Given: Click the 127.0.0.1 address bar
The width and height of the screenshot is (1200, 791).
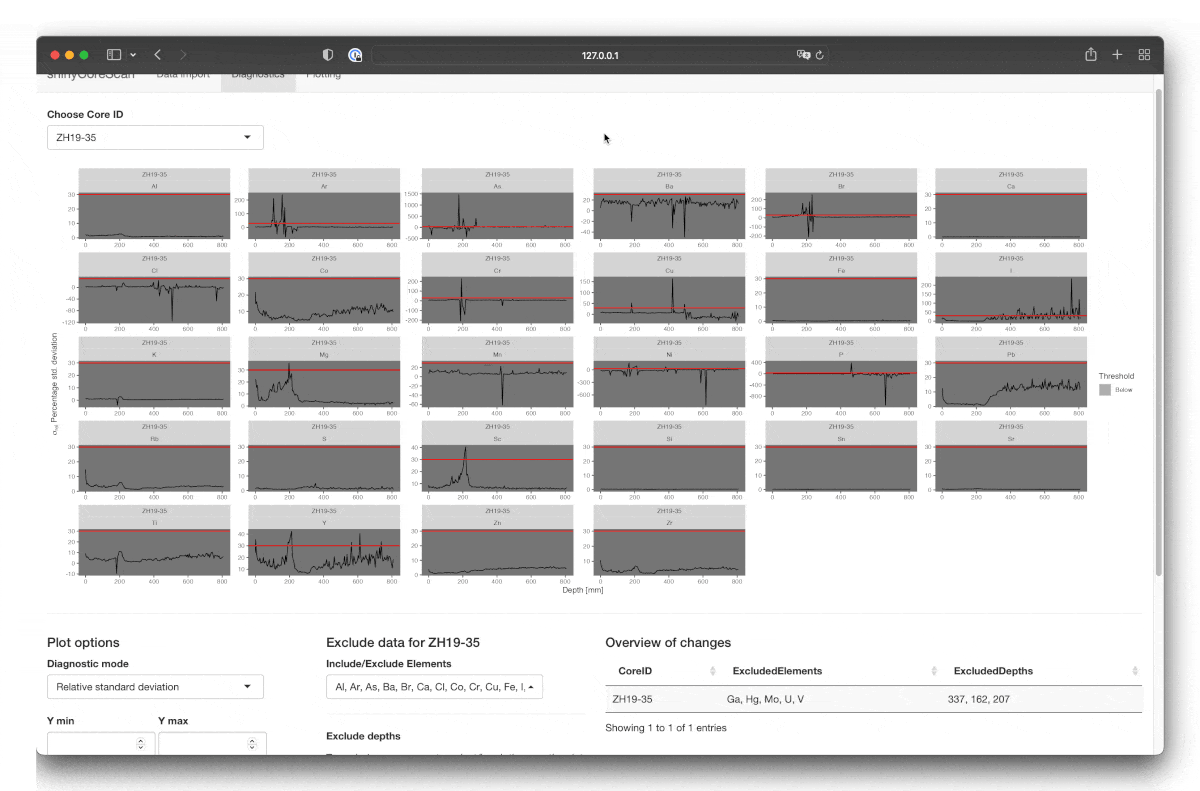Looking at the screenshot, I should (600, 55).
